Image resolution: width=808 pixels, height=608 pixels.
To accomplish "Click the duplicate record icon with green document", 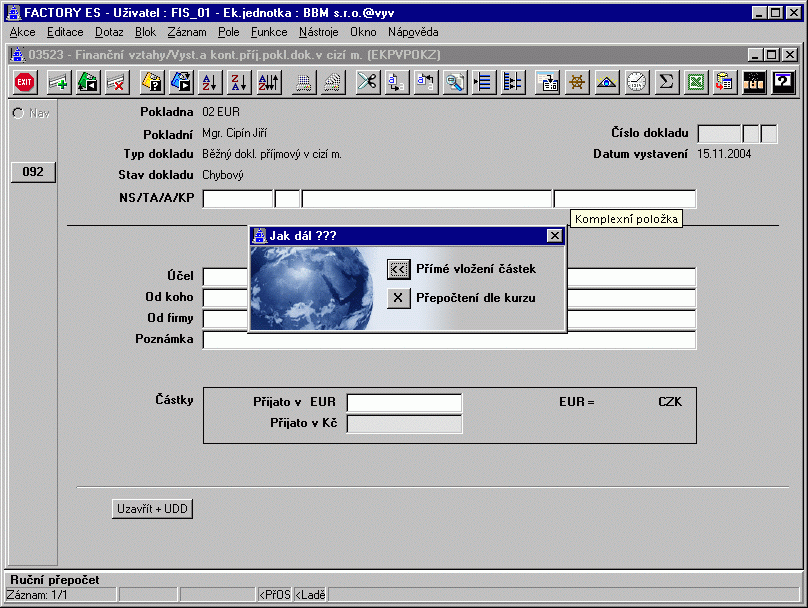I will [88, 82].
